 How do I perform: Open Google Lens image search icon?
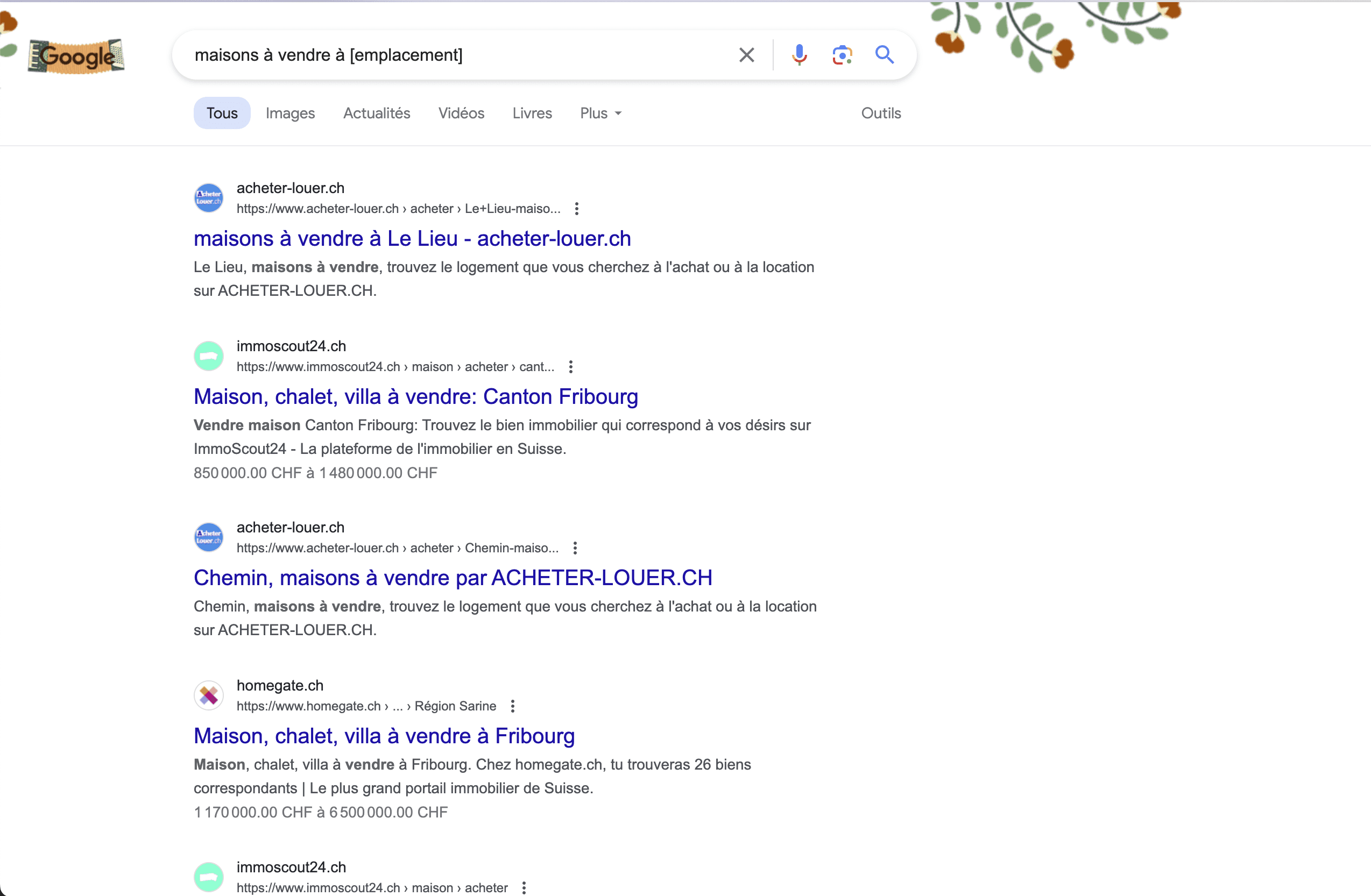click(842, 55)
